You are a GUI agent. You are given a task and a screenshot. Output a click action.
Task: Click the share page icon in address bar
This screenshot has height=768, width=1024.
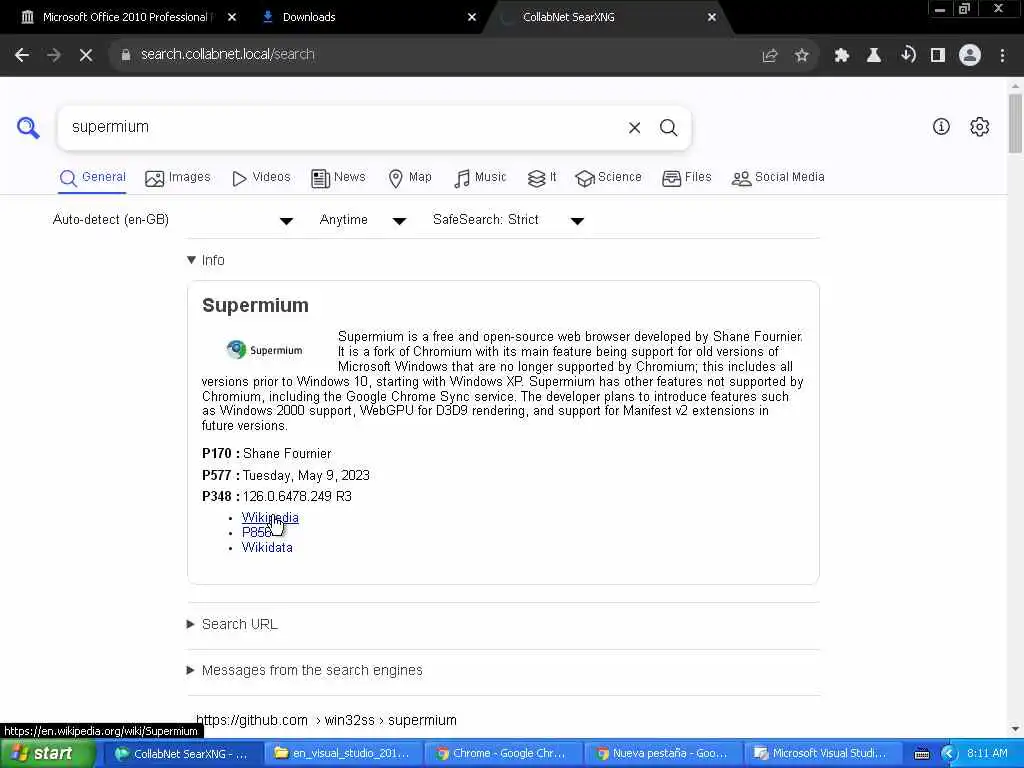[x=770, y=56]
